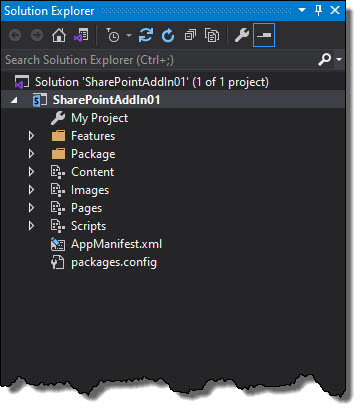
Task: Open Properties wrench toolbar icon
Action: (242, 35)
